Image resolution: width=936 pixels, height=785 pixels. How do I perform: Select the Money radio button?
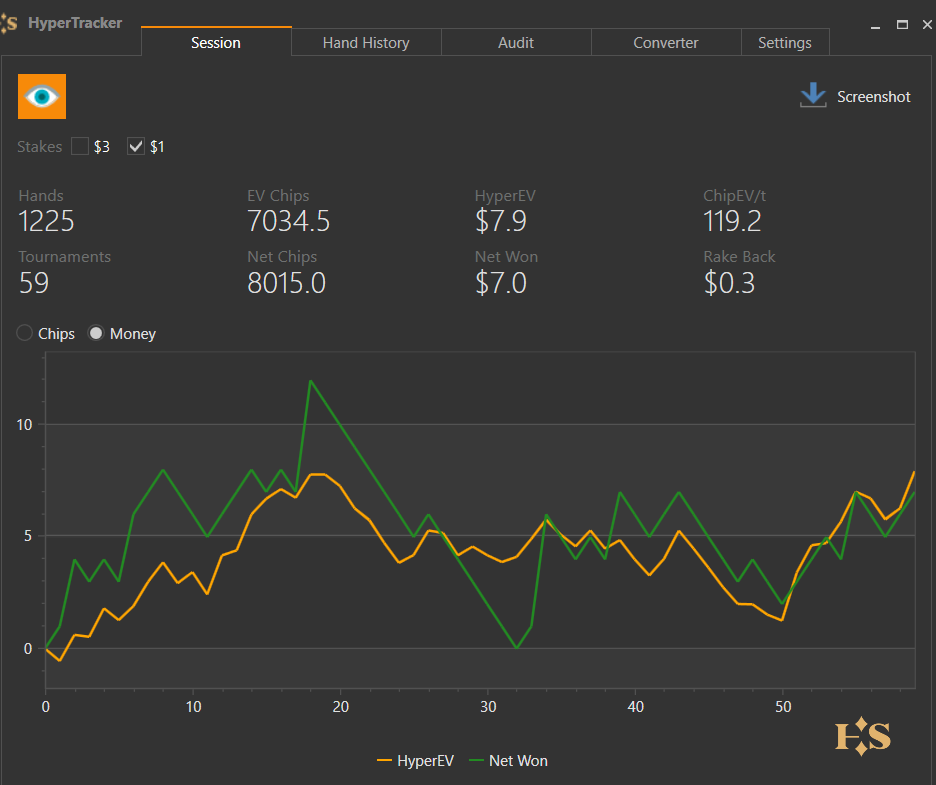(96, 333)
